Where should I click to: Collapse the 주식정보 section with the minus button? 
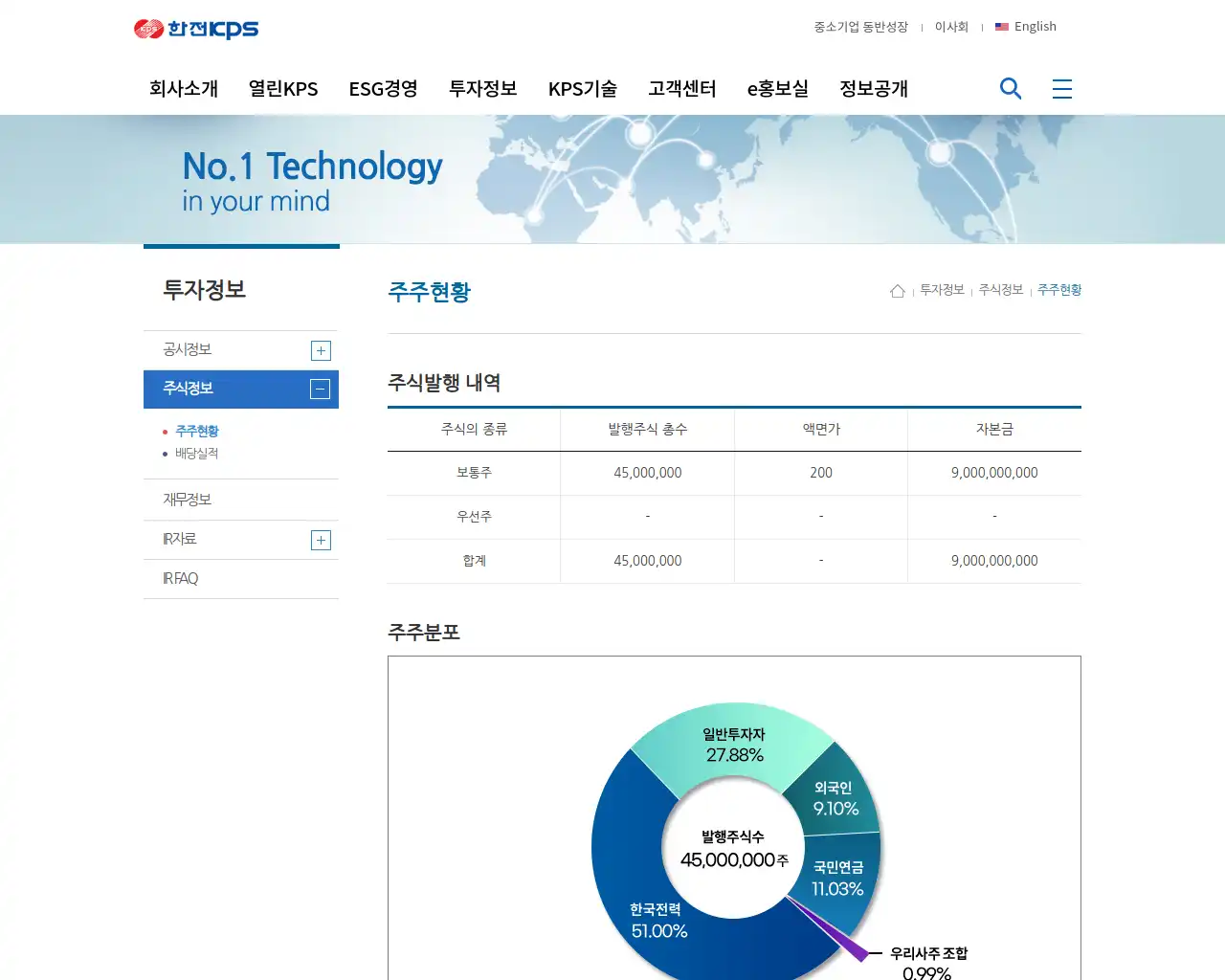click(321, 390)
